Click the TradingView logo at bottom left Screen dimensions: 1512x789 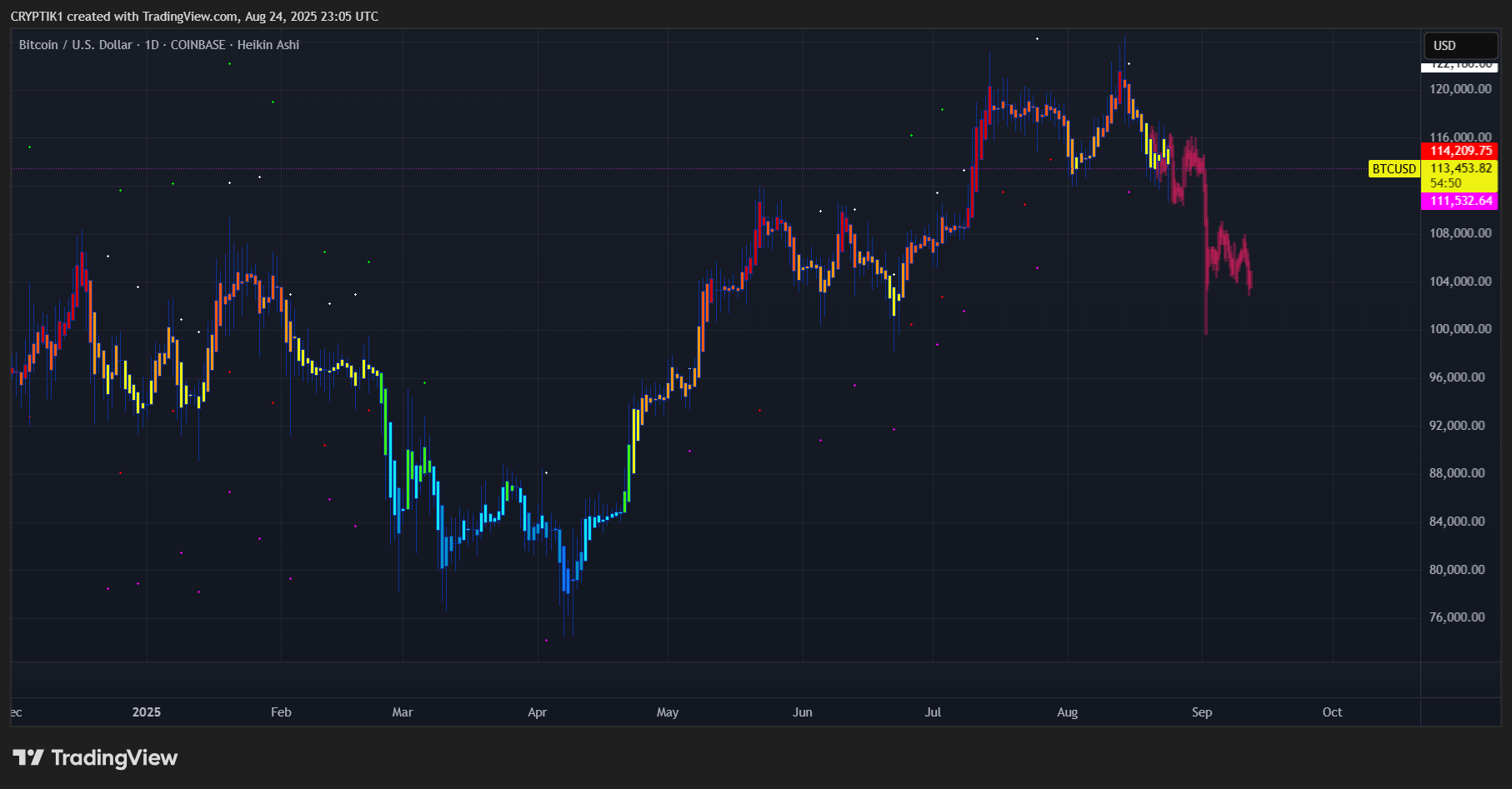click(95, 757)
